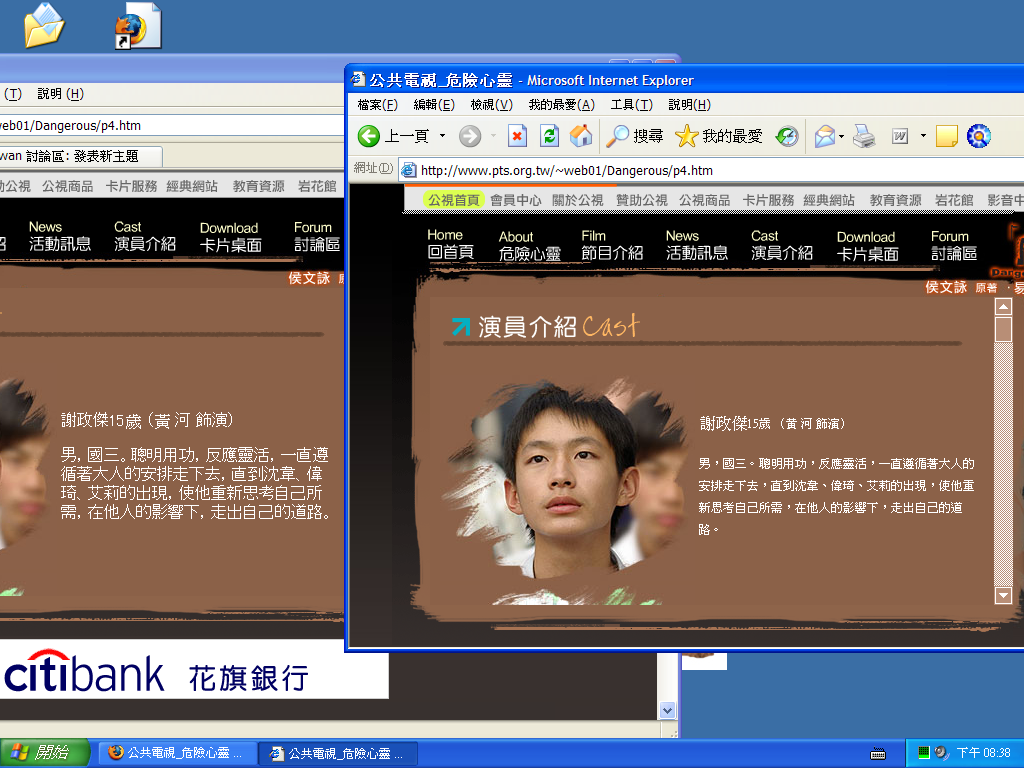Click the Print icon in IE toolbar
The width and height of the screenshot is (1024, 768).
coord(864,136)
